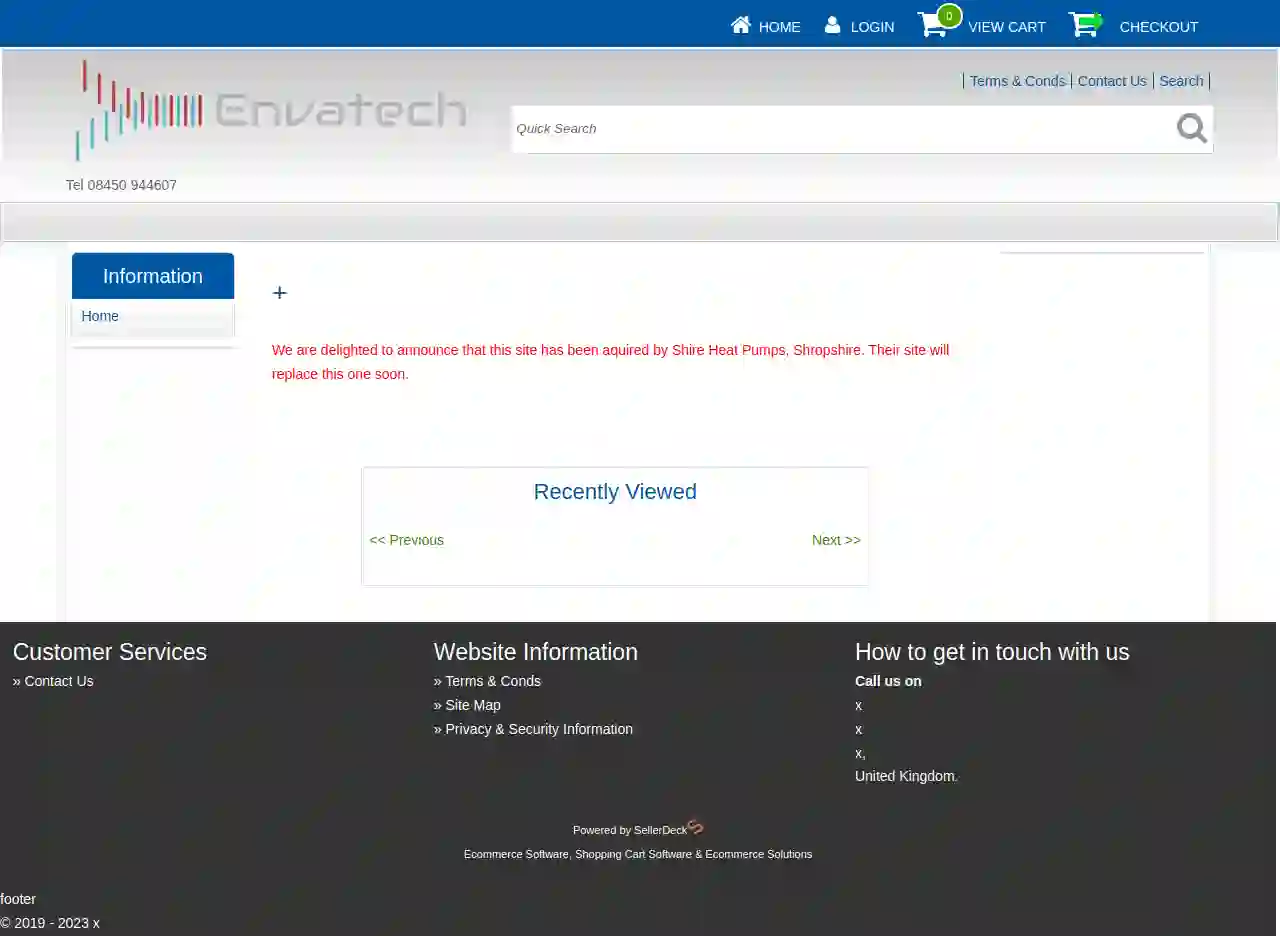Click the Envatech logo
1280x936 pixels.
tap(272, 109)
